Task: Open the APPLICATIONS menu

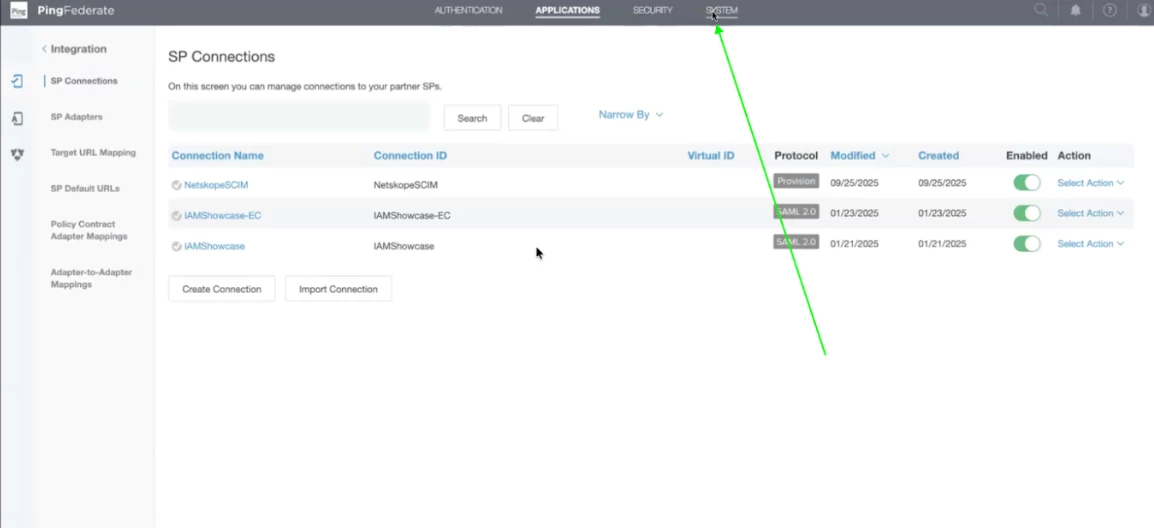Action: pos(567,10)
